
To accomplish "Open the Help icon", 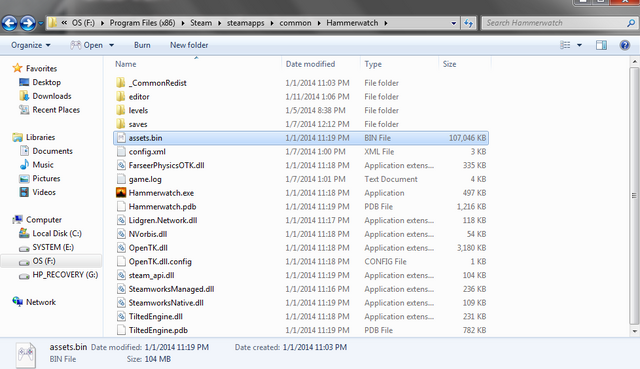I will coord(624,45).
